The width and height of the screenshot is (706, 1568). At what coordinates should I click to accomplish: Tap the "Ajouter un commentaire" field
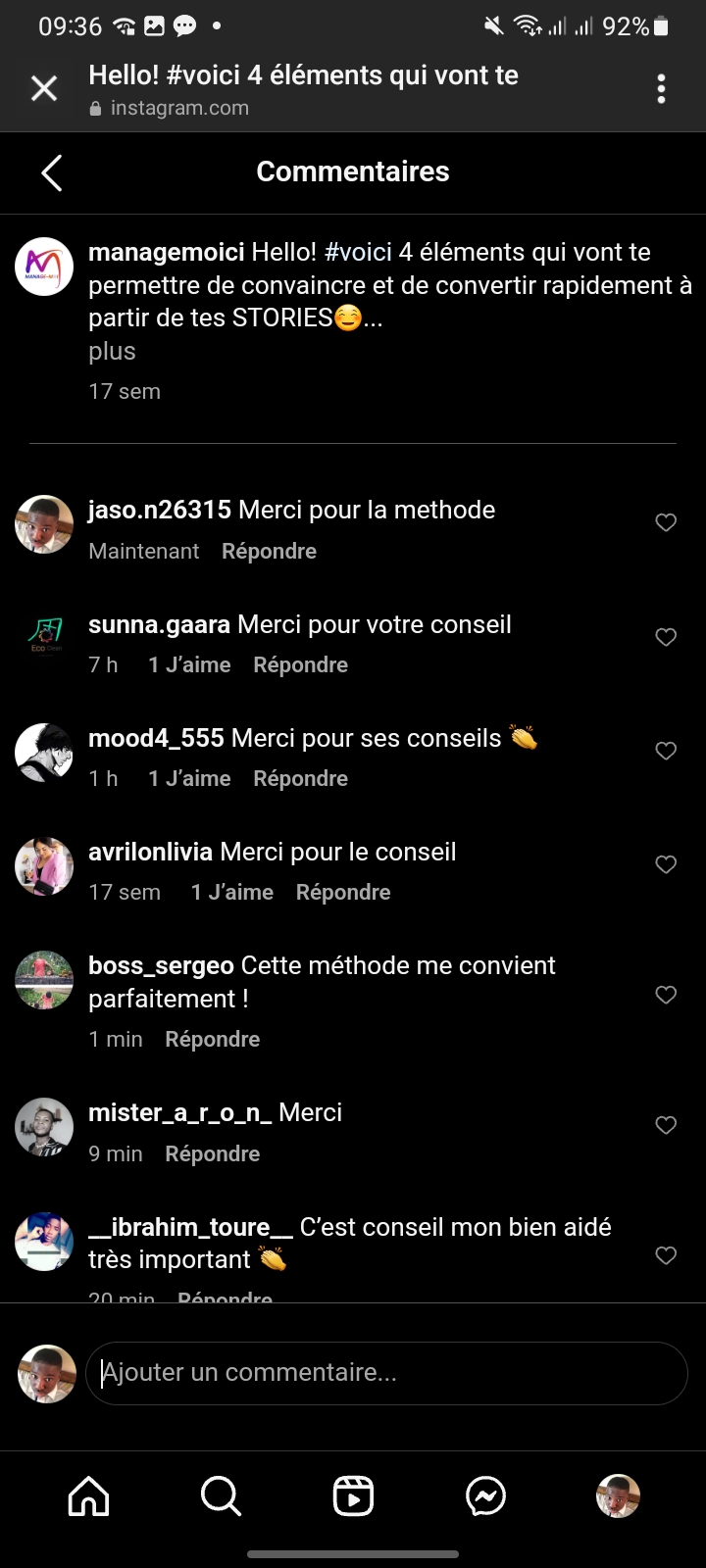coord(386,1373)
